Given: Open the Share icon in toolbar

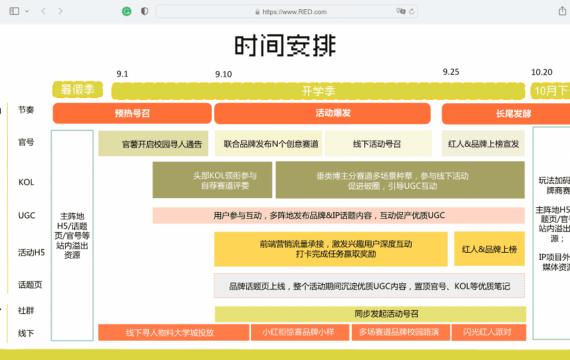Looking at the screenshot, I should tap(562, 11).
